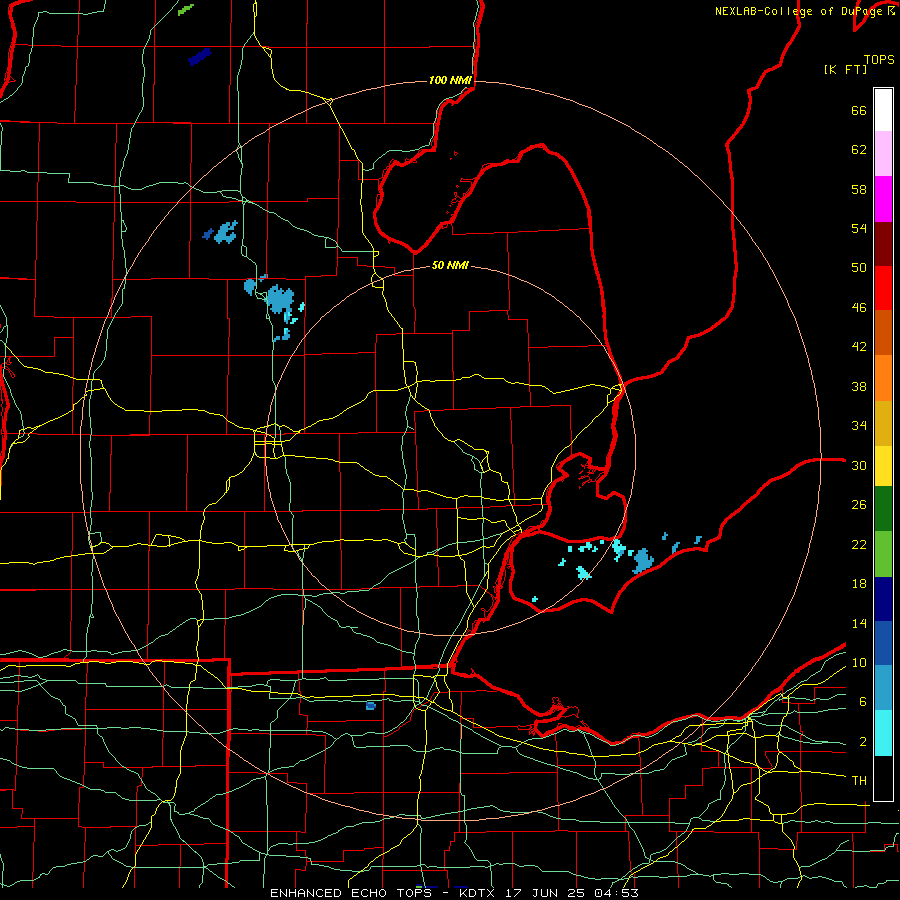
Task: Pick the cyan legend swatch
Action: click(x=883, y=732)
